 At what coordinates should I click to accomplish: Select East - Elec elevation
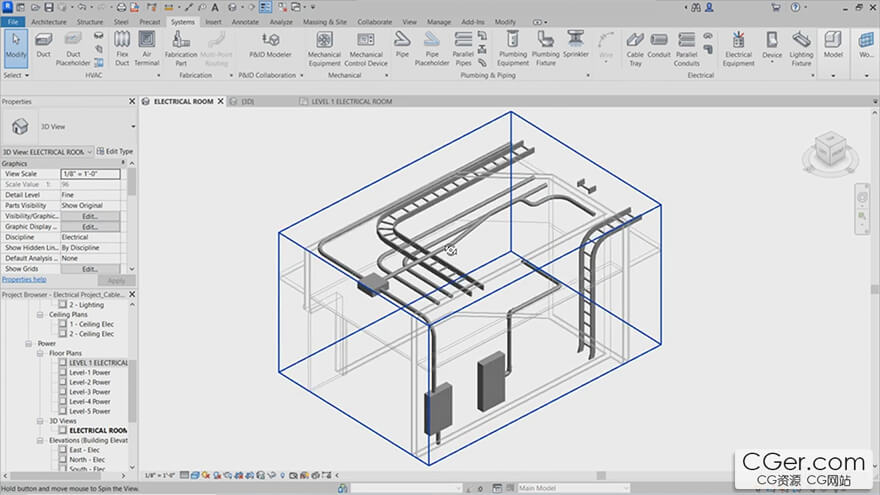(x=84, y=450)
